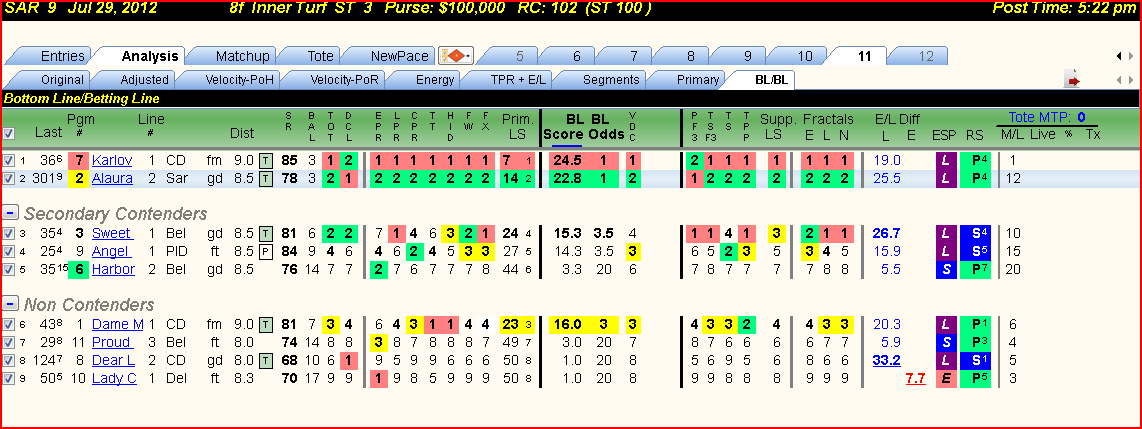Click the green P4 RS badge for Alaura

click(975, 178)
